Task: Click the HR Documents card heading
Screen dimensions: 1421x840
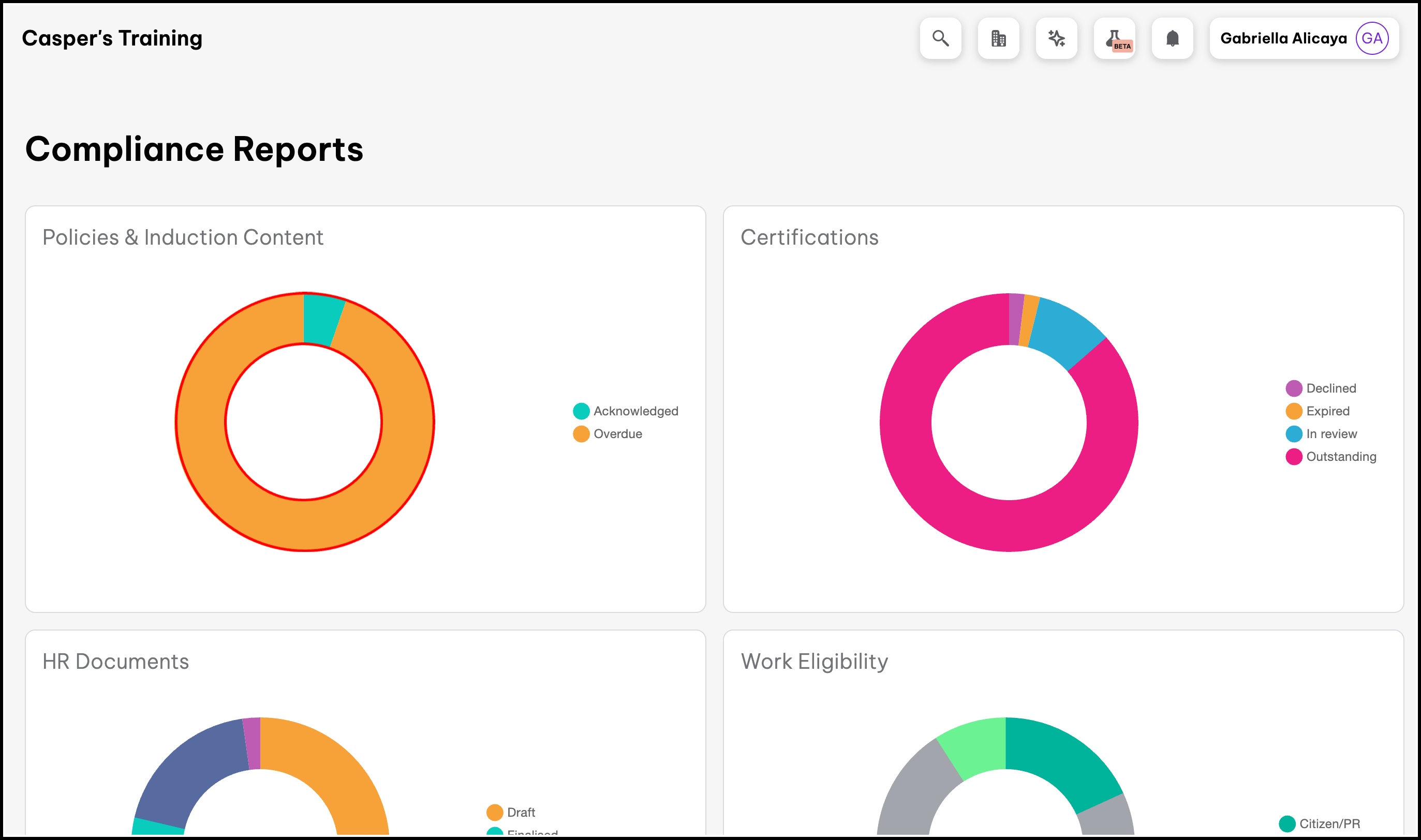Action: [x=115, y=661]
